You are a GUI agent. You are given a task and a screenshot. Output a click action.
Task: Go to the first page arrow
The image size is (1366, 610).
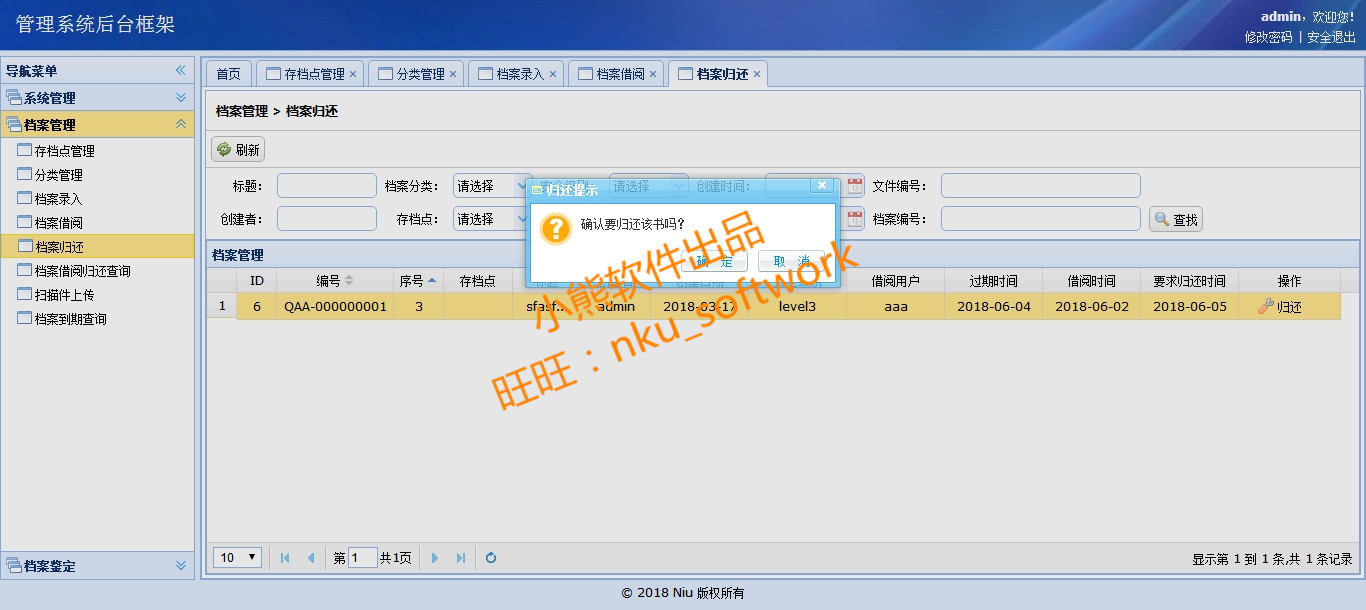[285, 558]
